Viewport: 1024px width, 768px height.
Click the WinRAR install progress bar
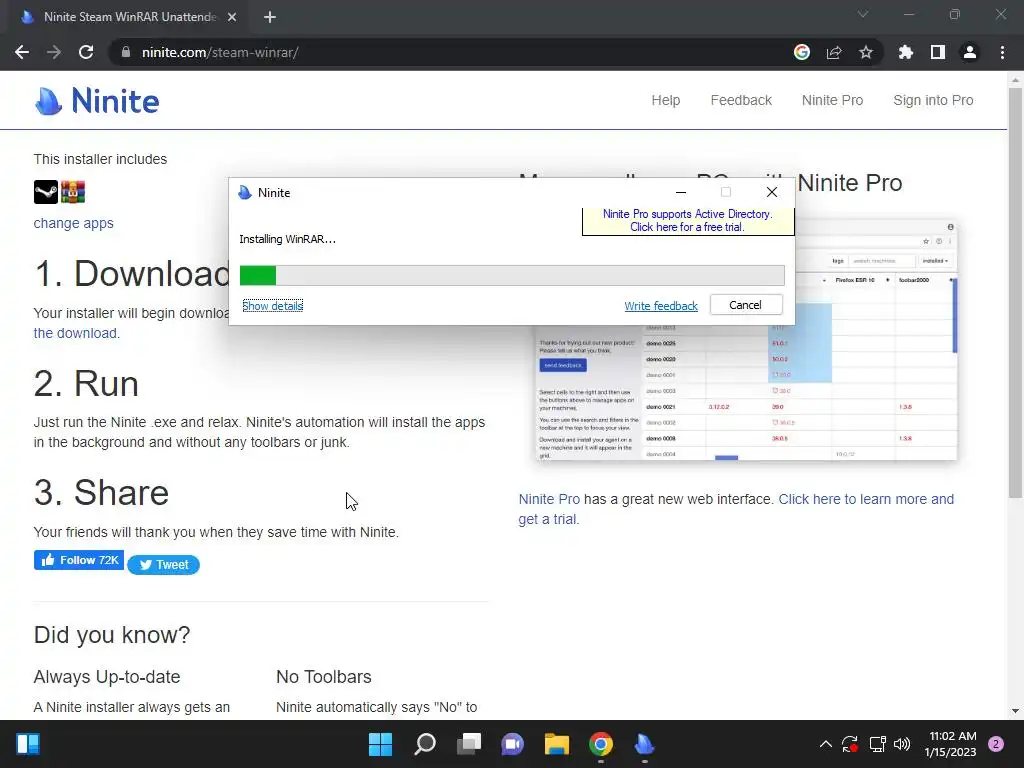click(x=512, y=276)
